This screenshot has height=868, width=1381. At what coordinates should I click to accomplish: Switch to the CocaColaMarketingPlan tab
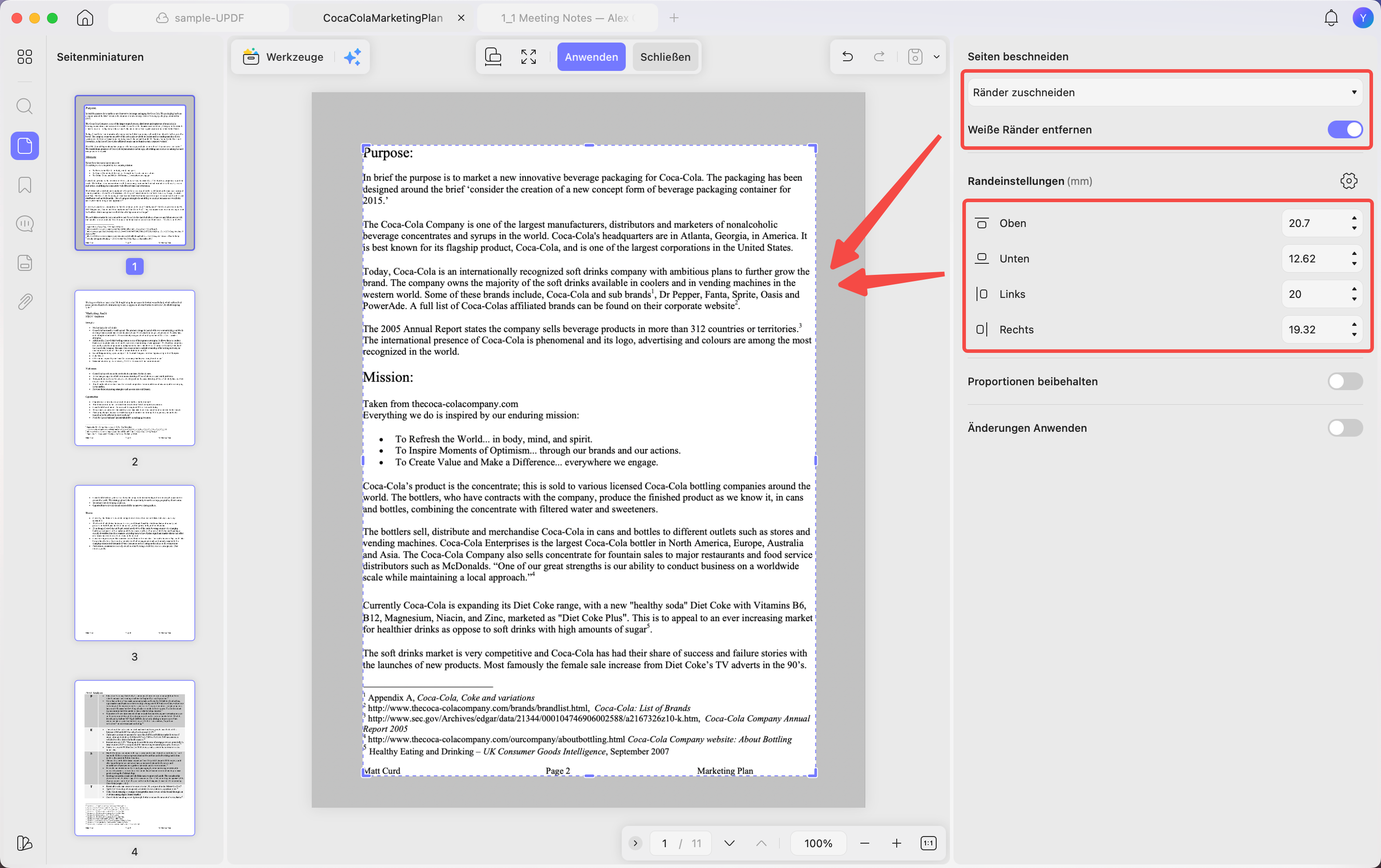point(383,18)
